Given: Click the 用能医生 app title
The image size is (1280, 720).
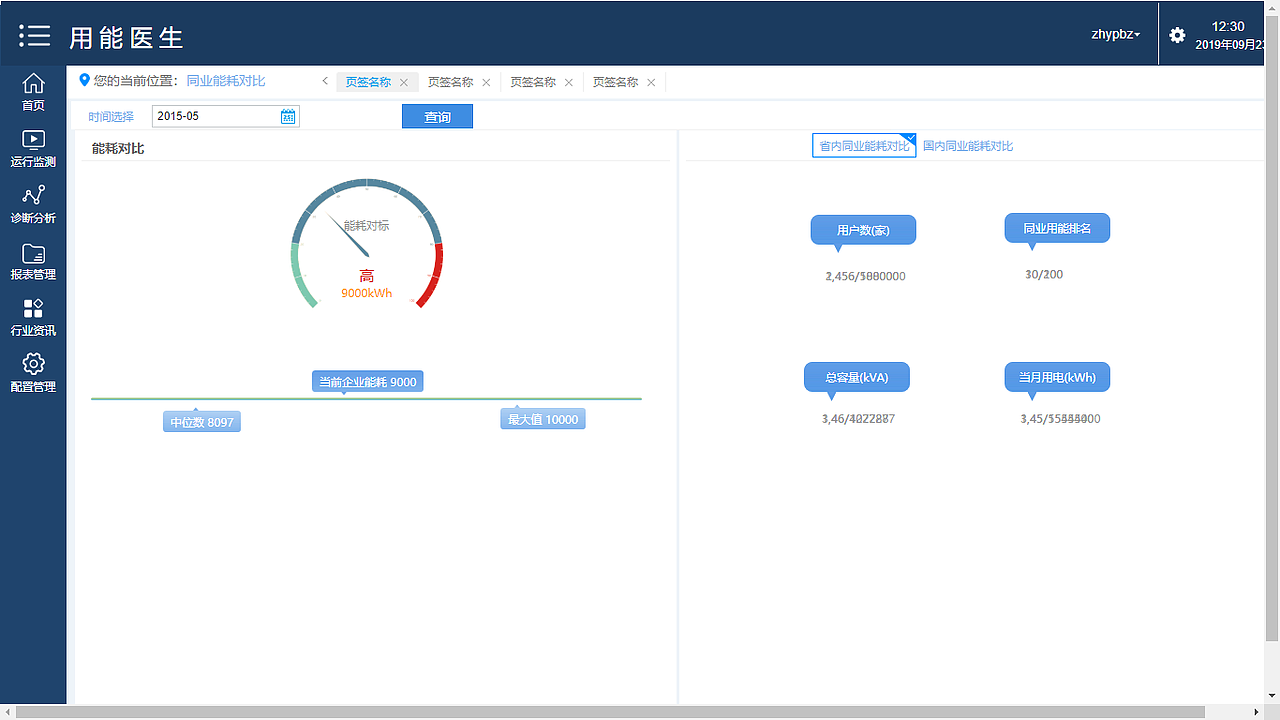Looking at the screenshot, I should click(127, 38).
